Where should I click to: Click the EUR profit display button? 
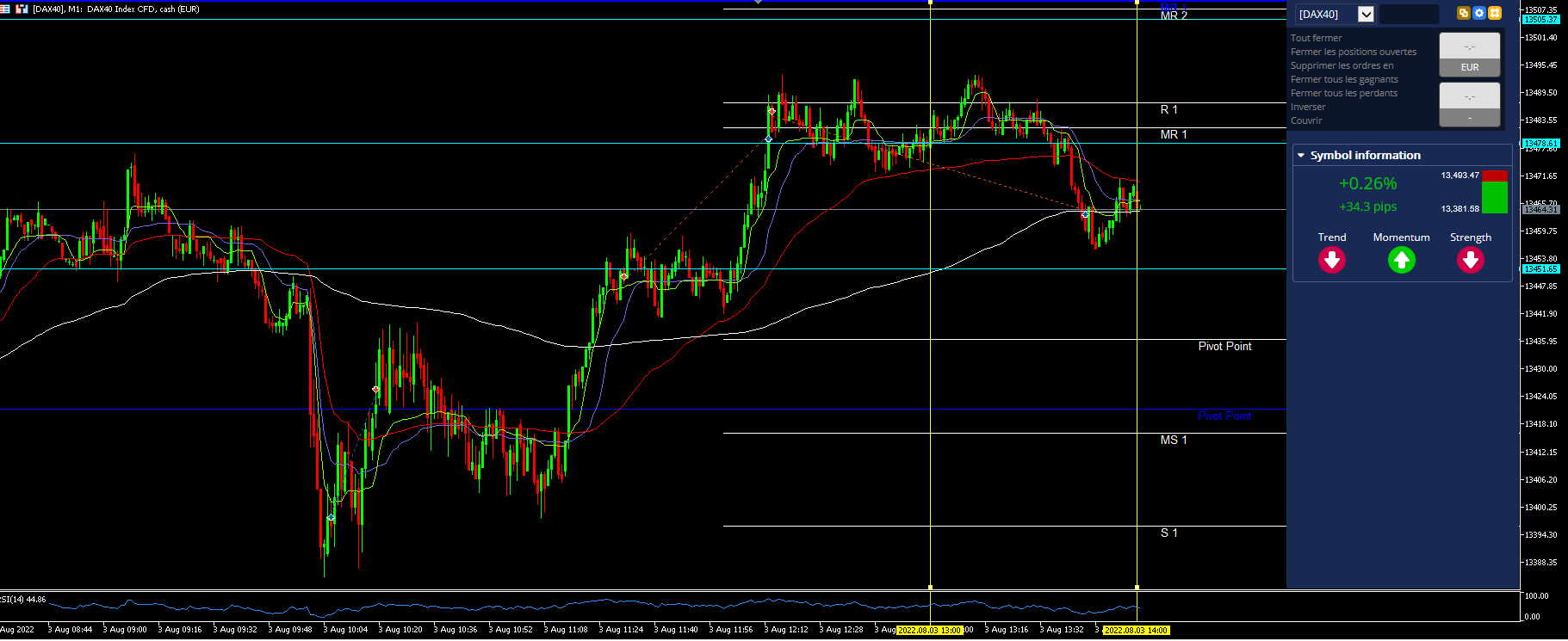click(1470, 67)
